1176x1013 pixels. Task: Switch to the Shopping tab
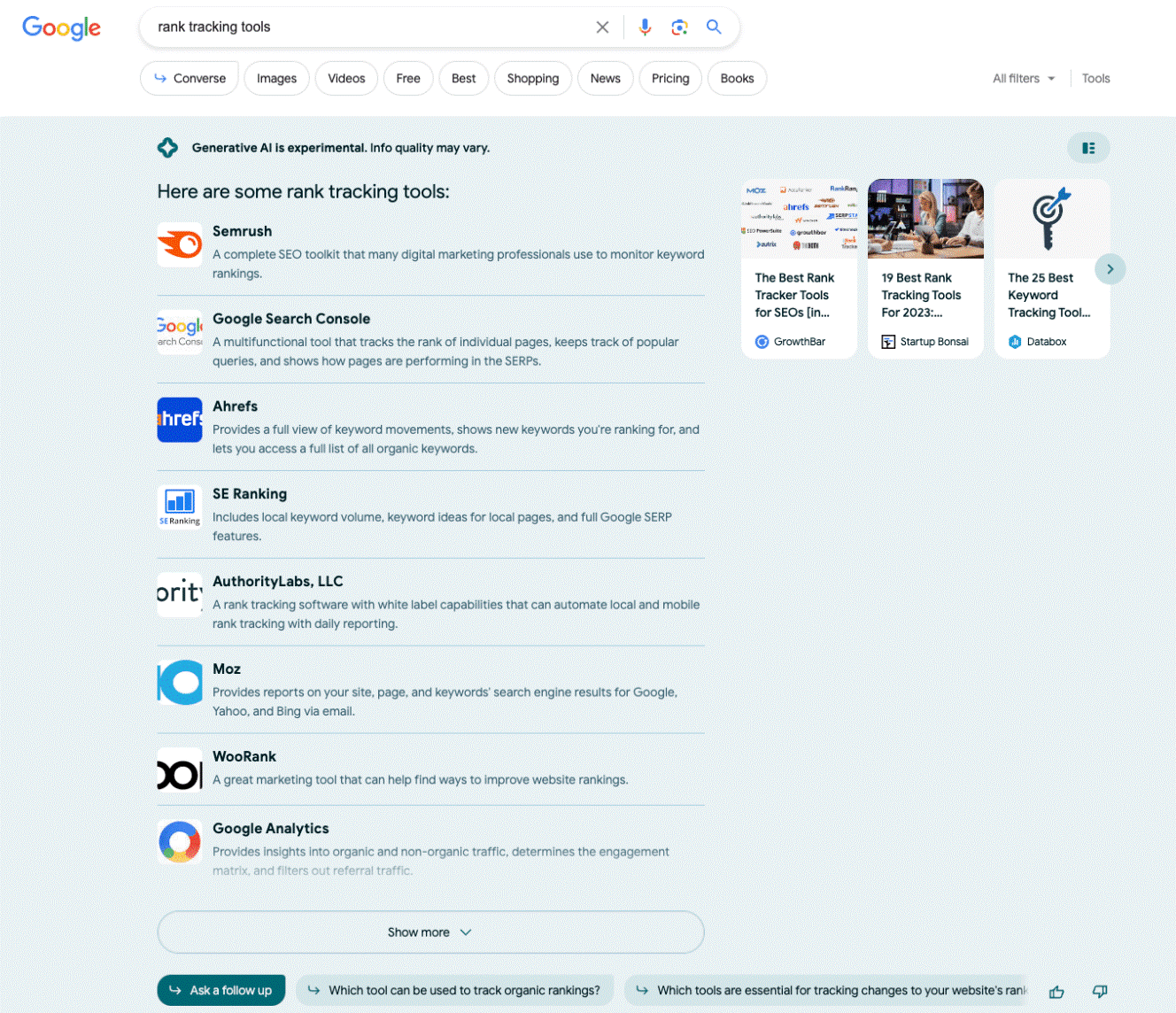pos(533,79)
